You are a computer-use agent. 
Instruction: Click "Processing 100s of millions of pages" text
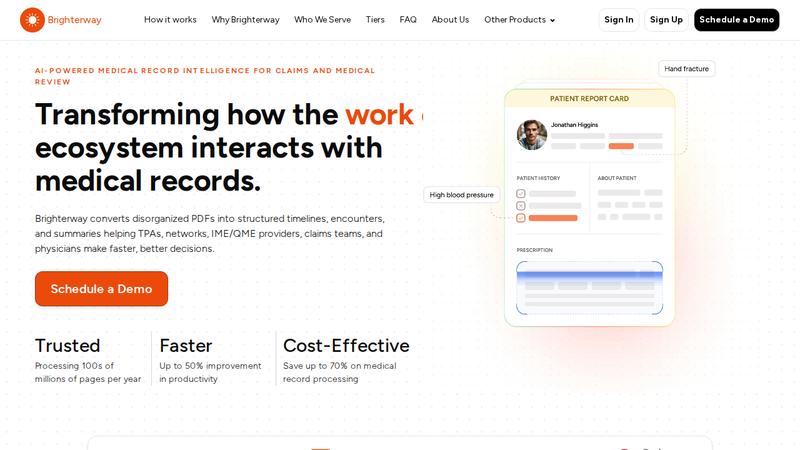coord(88,372)
